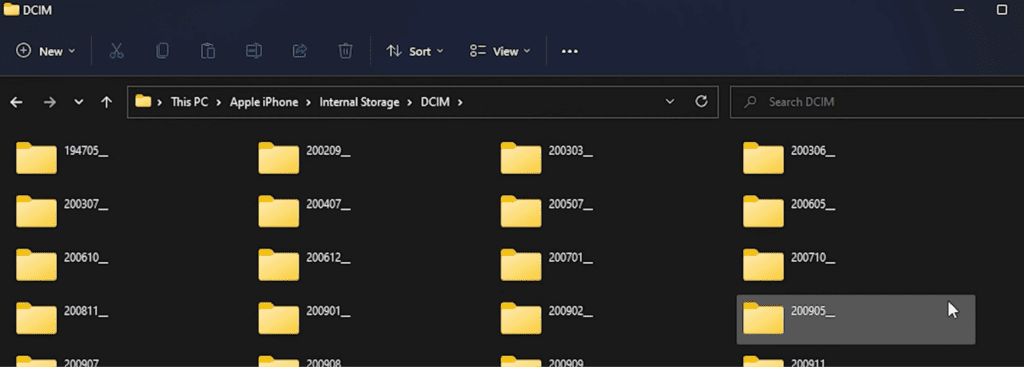
Task: Click the Paste clipboard icon
Action: click(208, 51)
